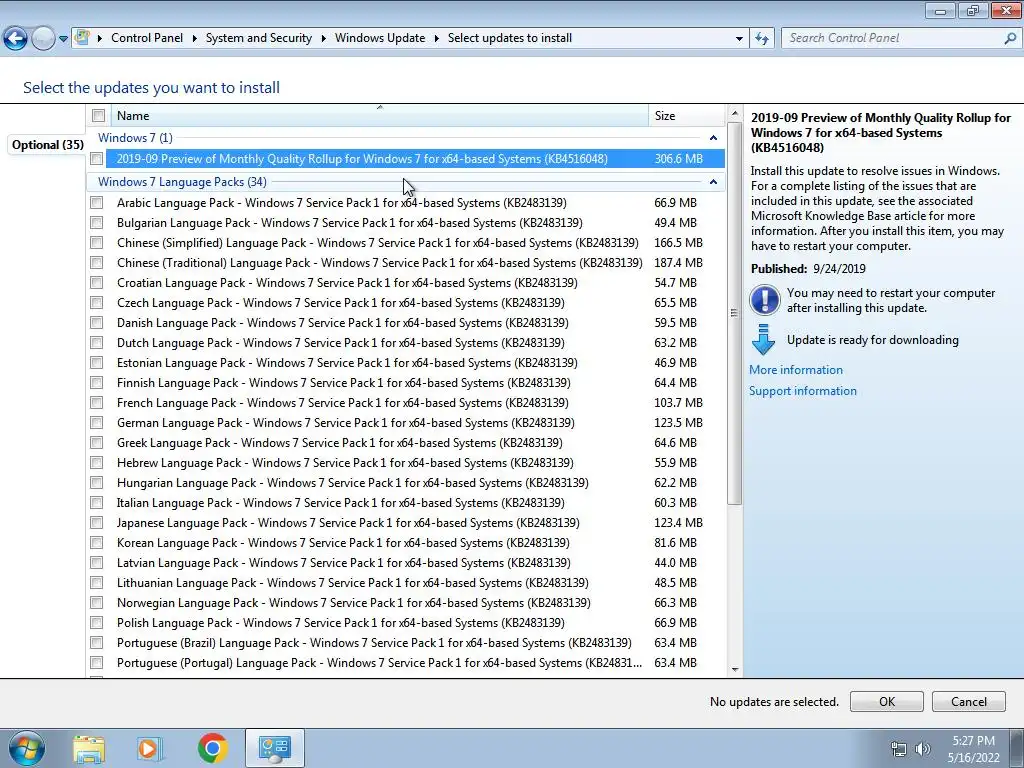Viewport: 1024px width, 768px height.
Task: Expand arrow after Control Panel breadcrumb
Action: pos(194,39)
